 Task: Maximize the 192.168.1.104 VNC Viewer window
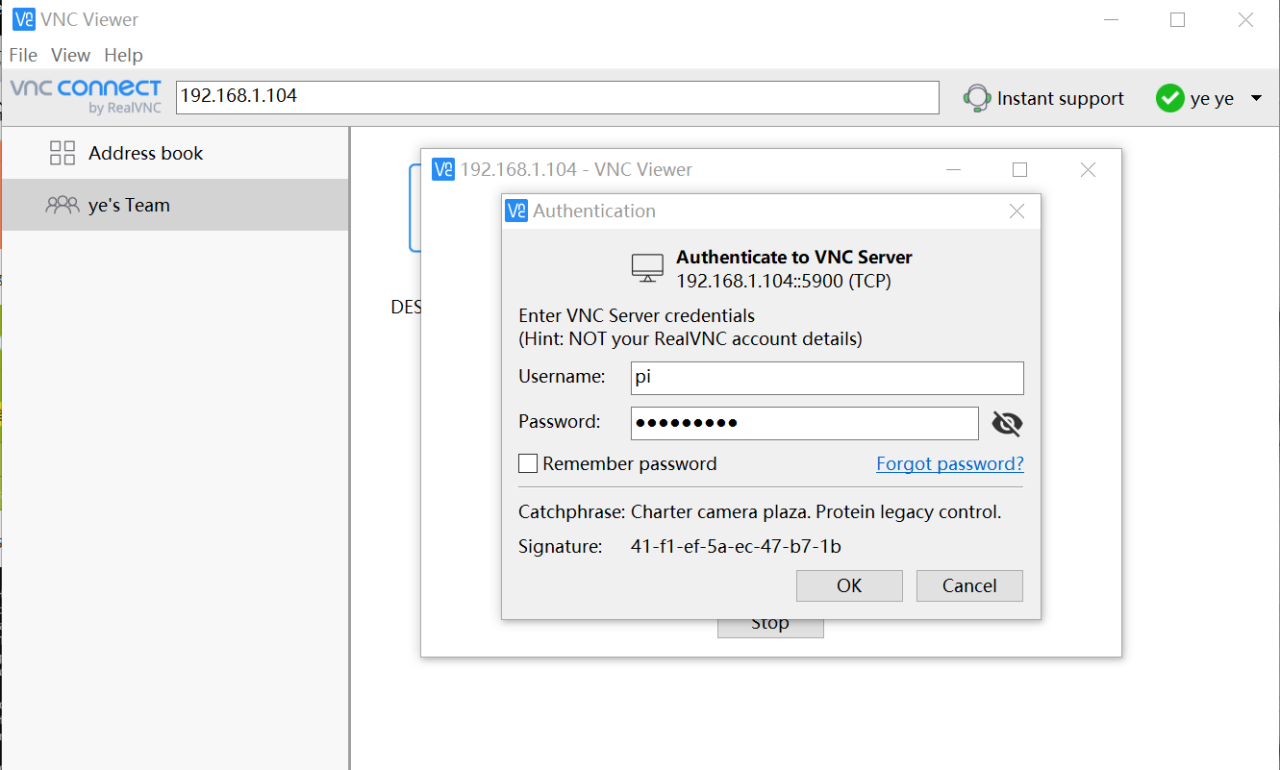(x=1020, y=170)
